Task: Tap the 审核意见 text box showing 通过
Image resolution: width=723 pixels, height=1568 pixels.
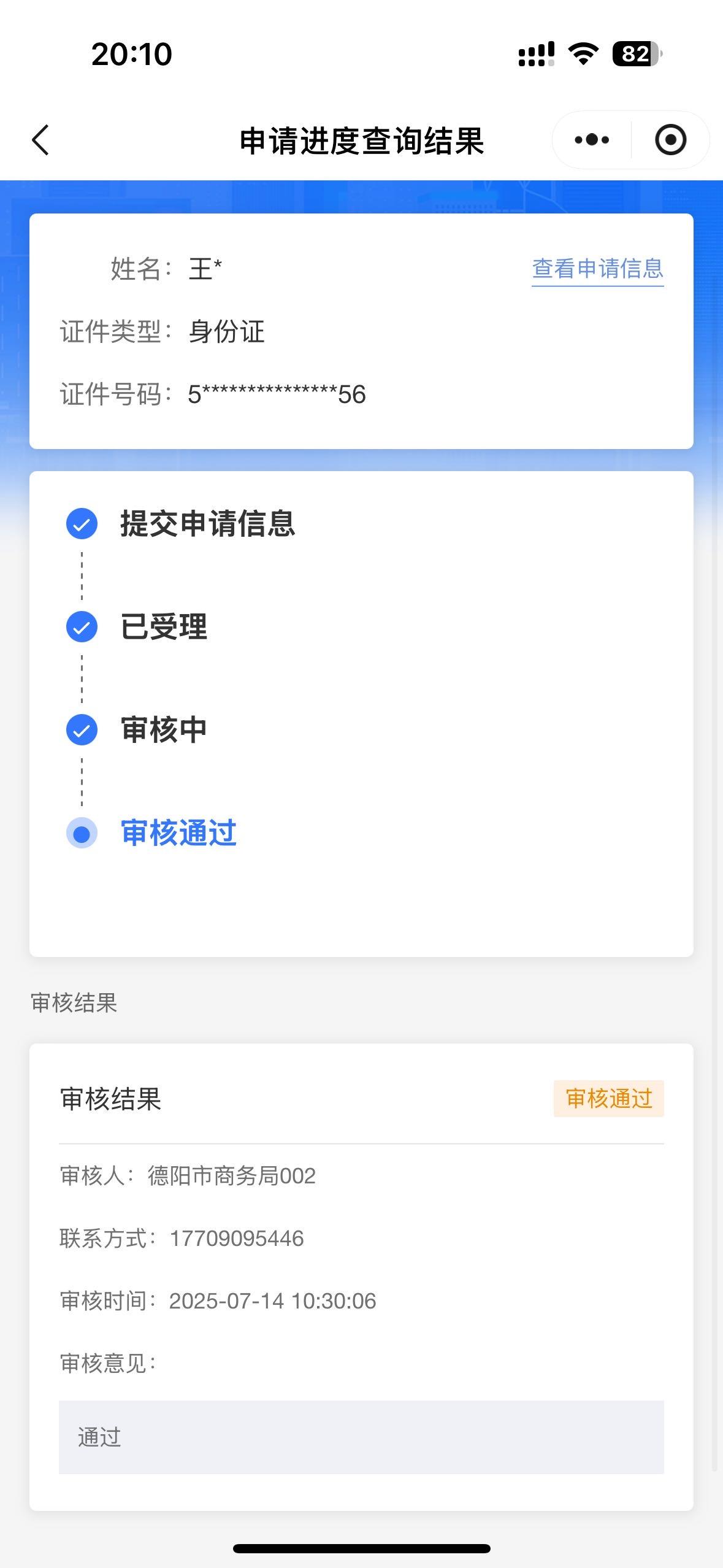Action: click(x=361, y=1437)
